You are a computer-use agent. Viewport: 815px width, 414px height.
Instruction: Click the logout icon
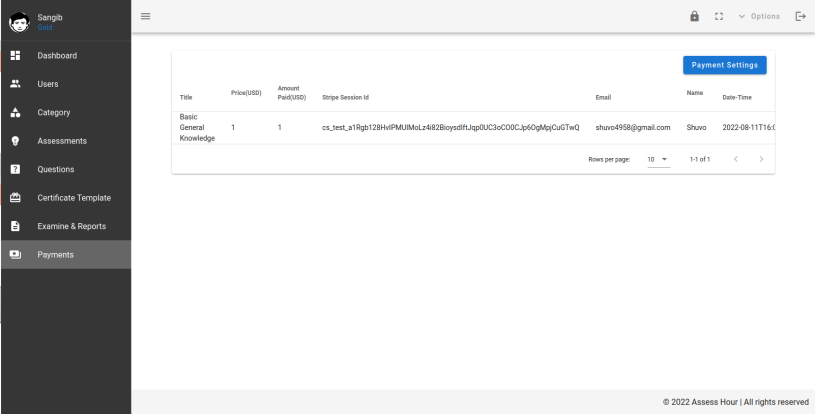coord(799,16)
